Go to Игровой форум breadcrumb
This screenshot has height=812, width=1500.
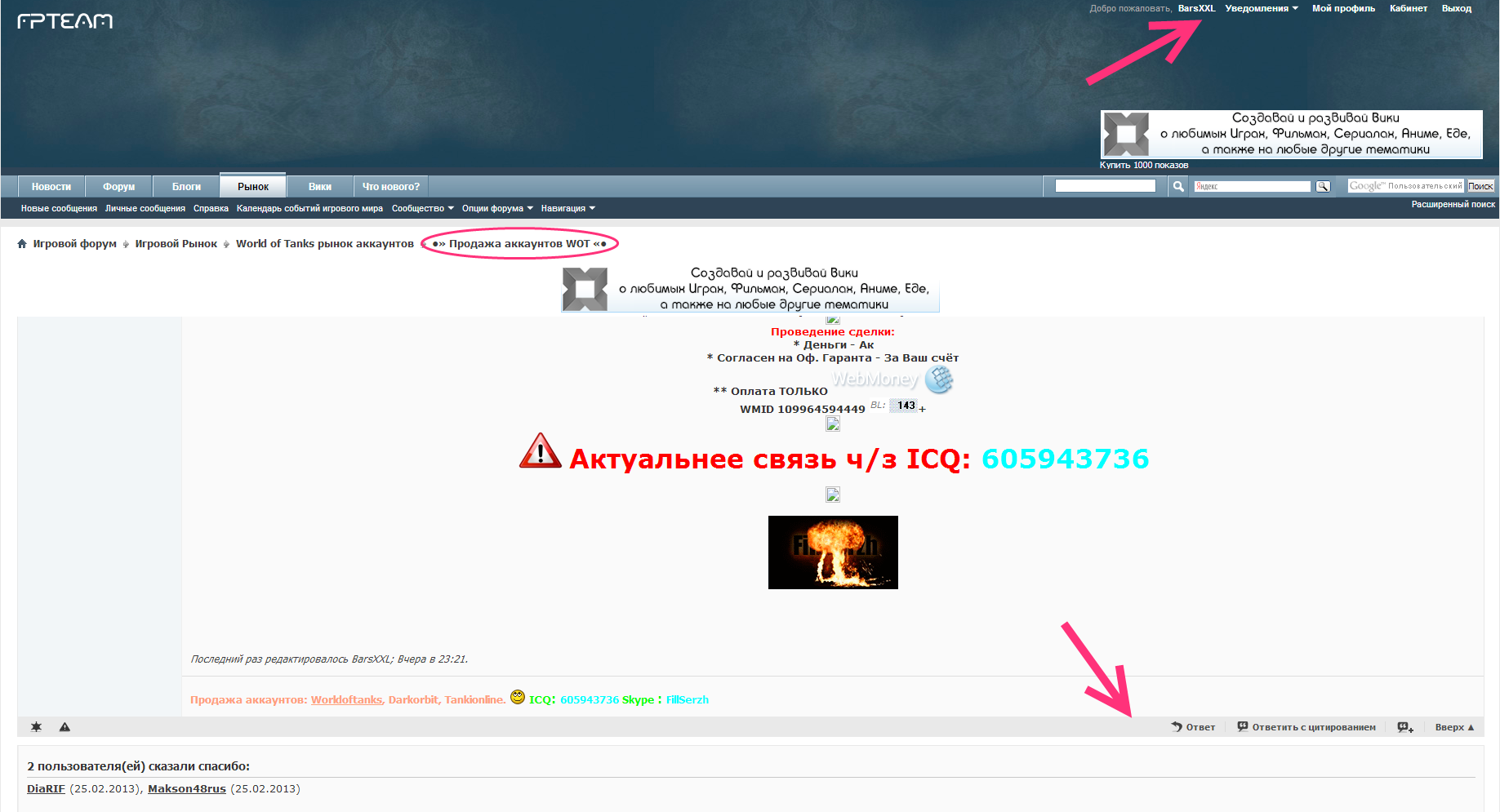tap(74, 243)
